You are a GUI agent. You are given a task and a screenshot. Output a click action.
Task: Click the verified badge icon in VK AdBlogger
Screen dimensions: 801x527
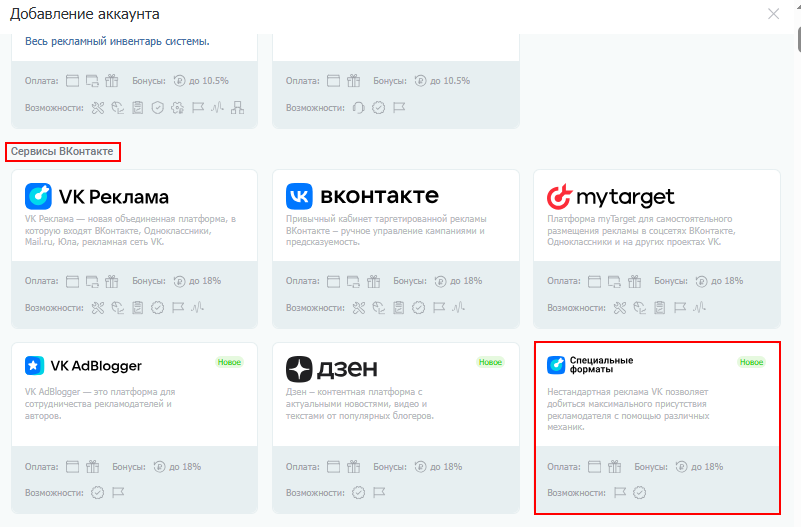pyautogui.click(x=98, y=493)
